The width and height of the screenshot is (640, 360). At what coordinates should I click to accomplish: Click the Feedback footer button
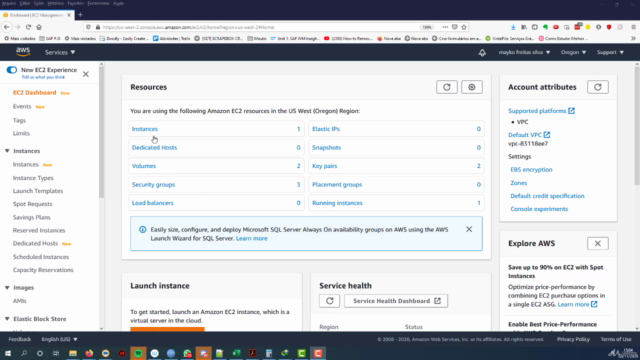(x=20, y=339)
